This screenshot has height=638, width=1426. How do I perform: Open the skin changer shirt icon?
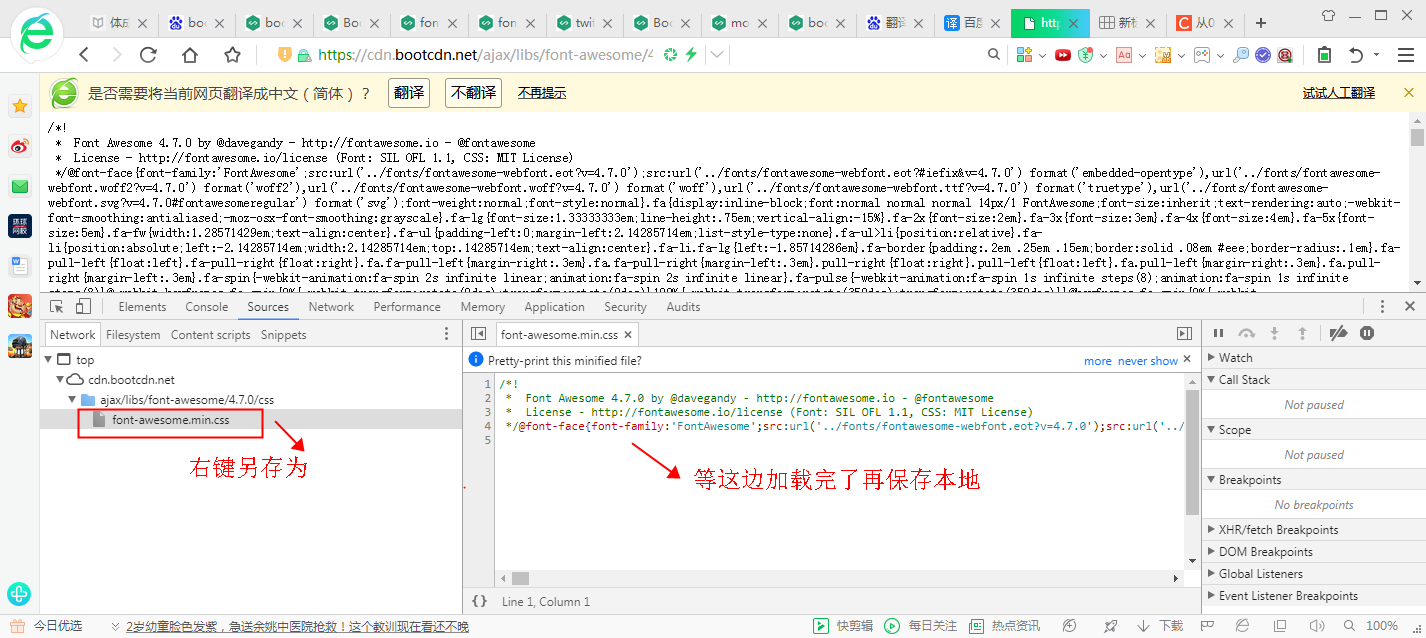point(1329,15)
